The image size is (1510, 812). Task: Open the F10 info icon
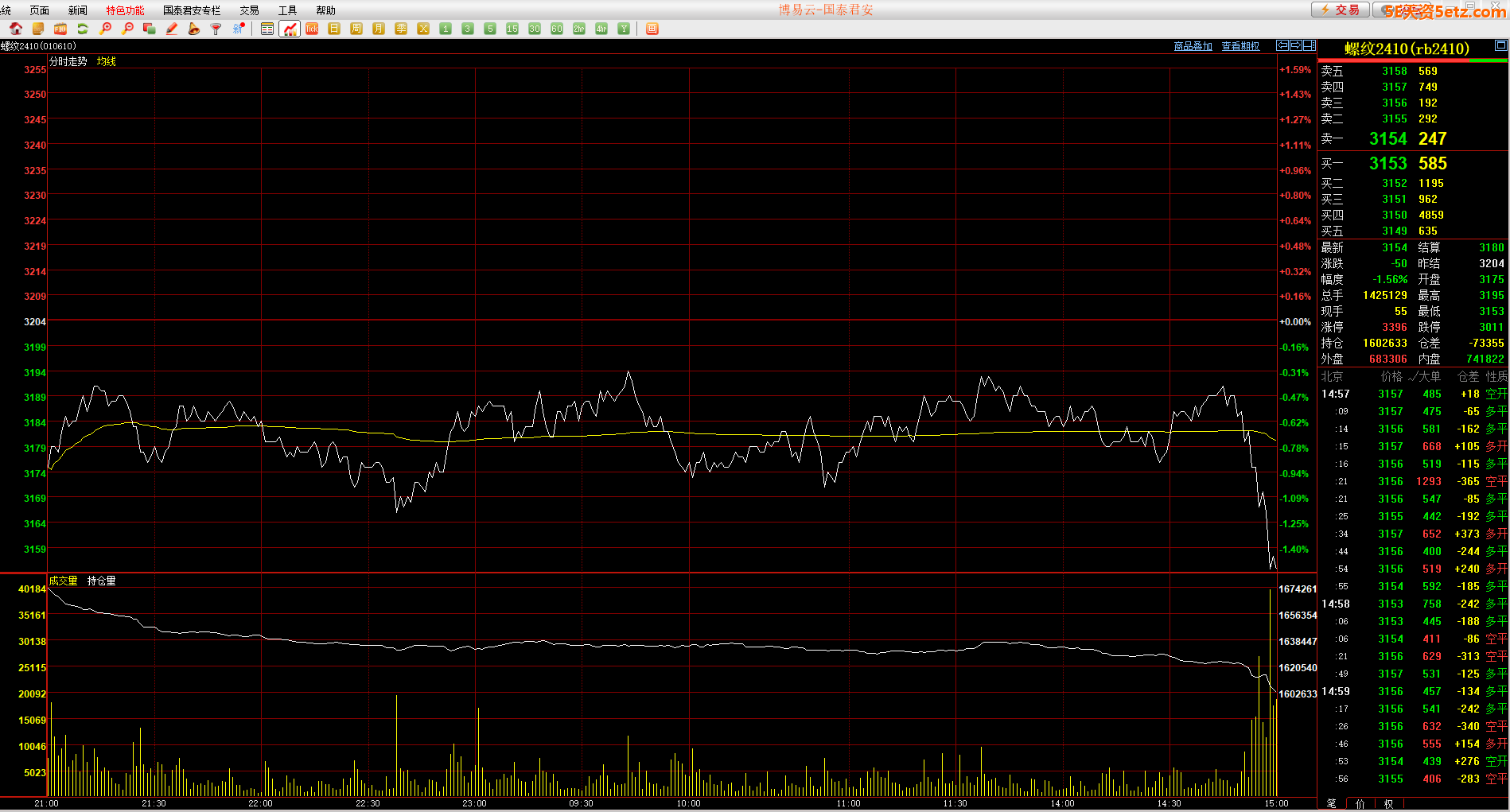click(x=60, y=29)
